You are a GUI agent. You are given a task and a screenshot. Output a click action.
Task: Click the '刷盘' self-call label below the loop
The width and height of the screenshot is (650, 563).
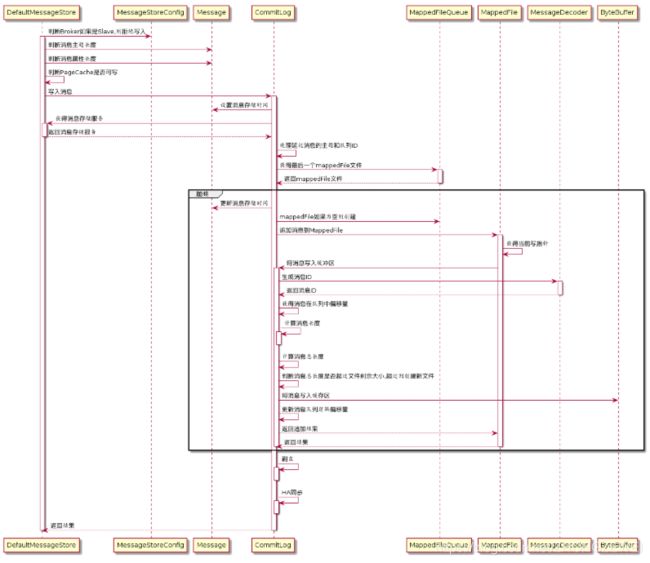[x=288, y=459]
